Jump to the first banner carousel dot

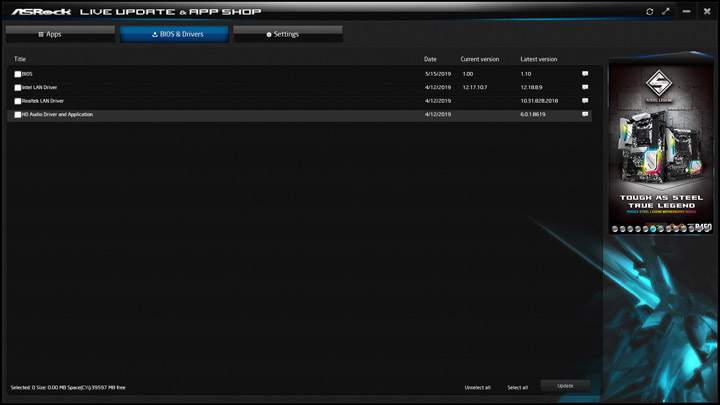(x=615, y=229)
